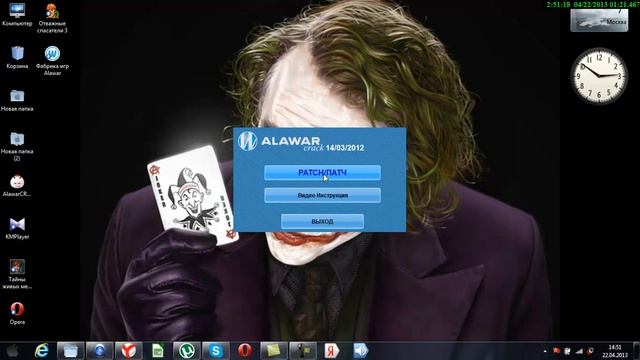This screenshot has width=640, height=360.
Task: Open Фабрика игр Alawar desktop icon
Action: click(52, 60)
